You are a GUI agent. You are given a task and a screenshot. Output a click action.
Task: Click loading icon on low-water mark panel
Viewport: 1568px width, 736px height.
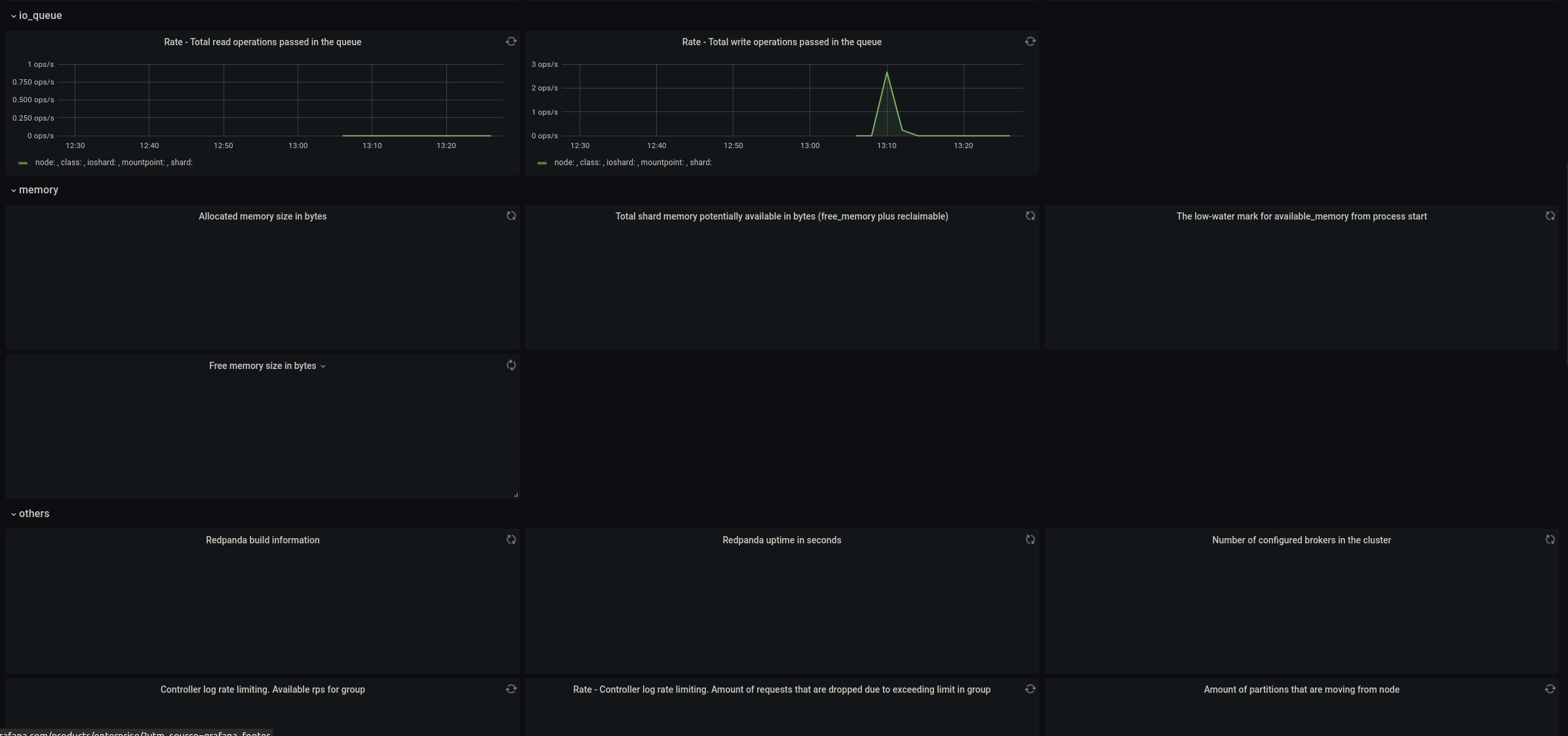click(x=1550, y=216)
